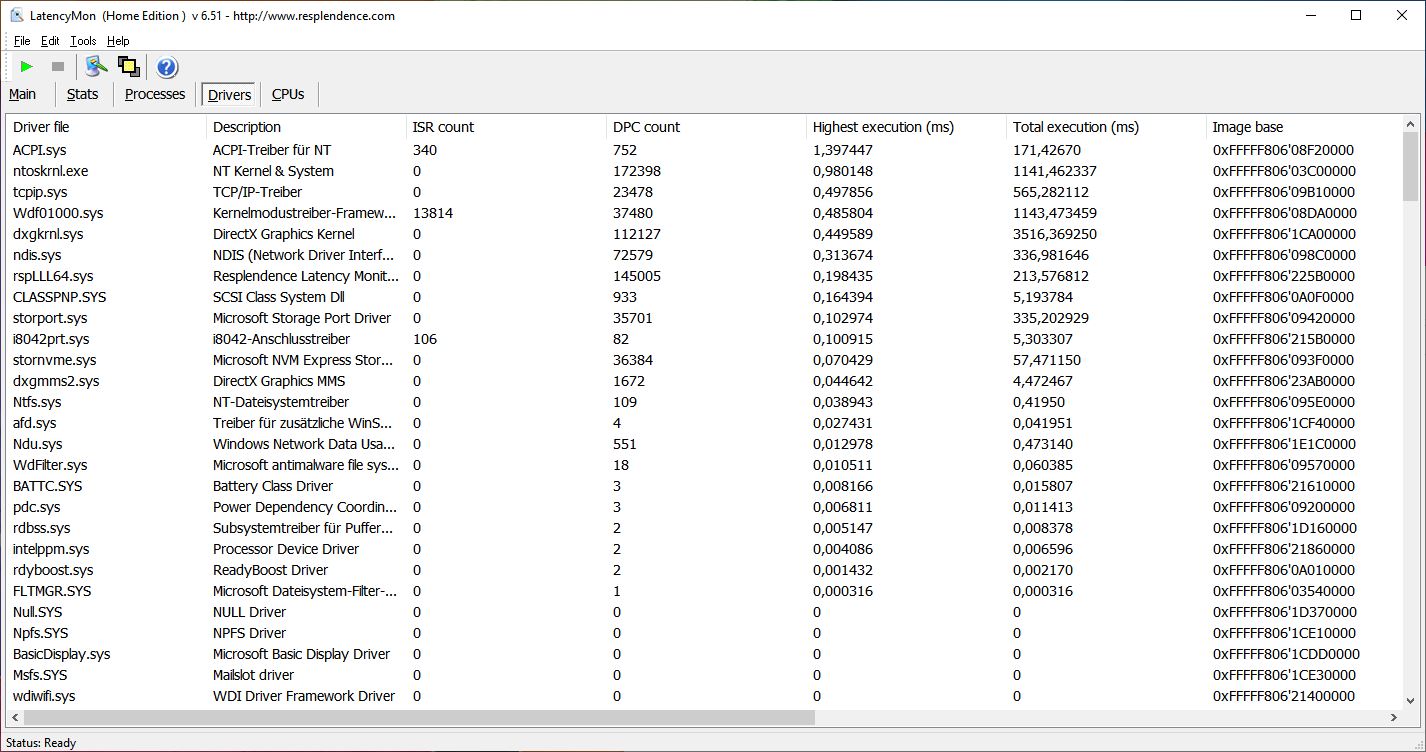1426x752 pixels.
Task: Select the afd.sys driver row
Action: 704,423
